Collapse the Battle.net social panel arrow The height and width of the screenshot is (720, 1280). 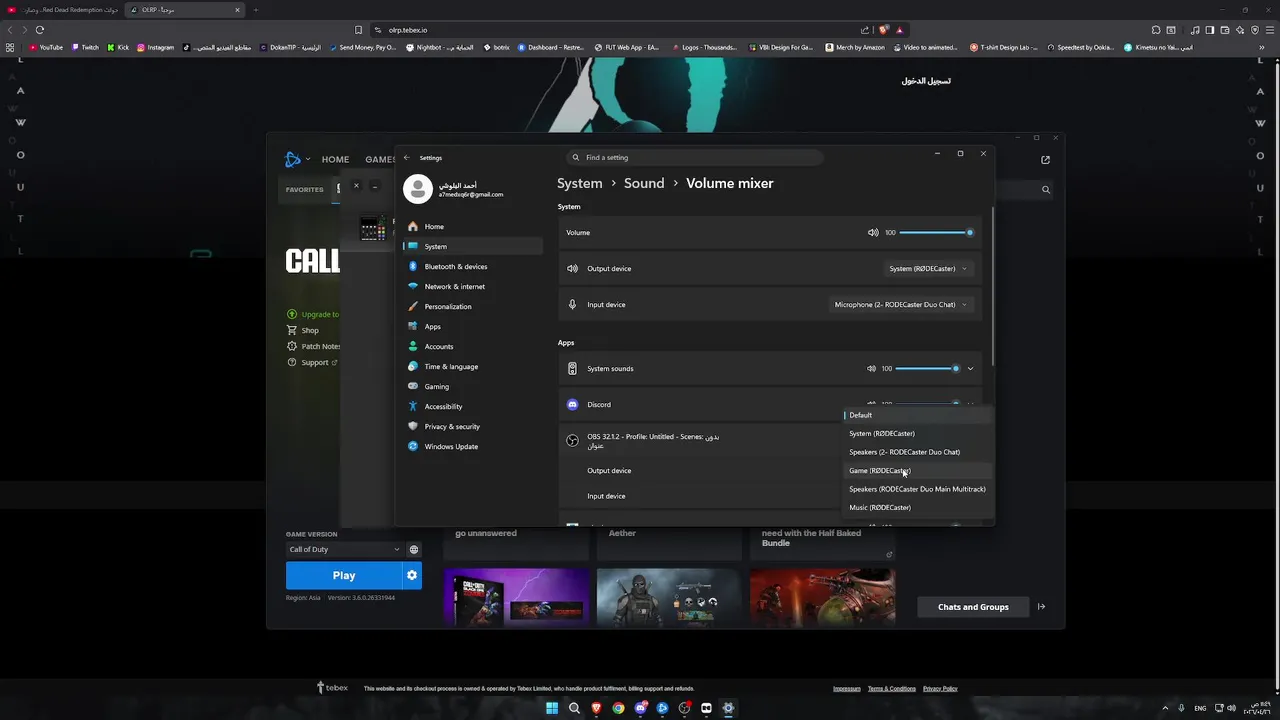[1041, 607]
